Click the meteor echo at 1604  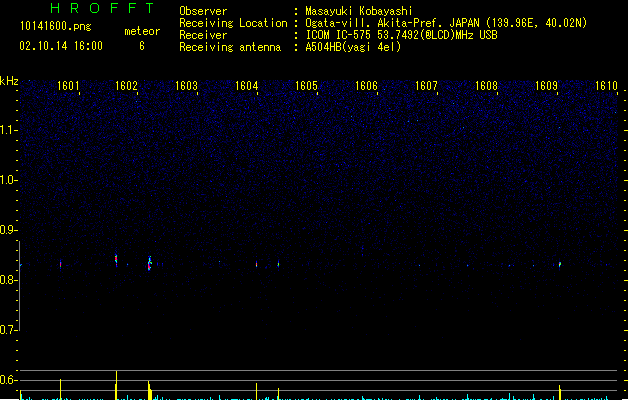[x=256, y=264]
